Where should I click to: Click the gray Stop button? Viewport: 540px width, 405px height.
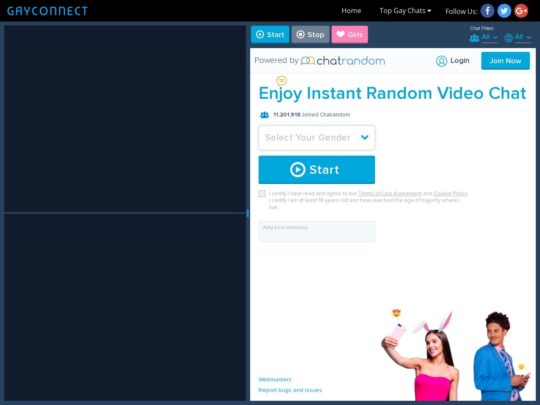(310, 34)
